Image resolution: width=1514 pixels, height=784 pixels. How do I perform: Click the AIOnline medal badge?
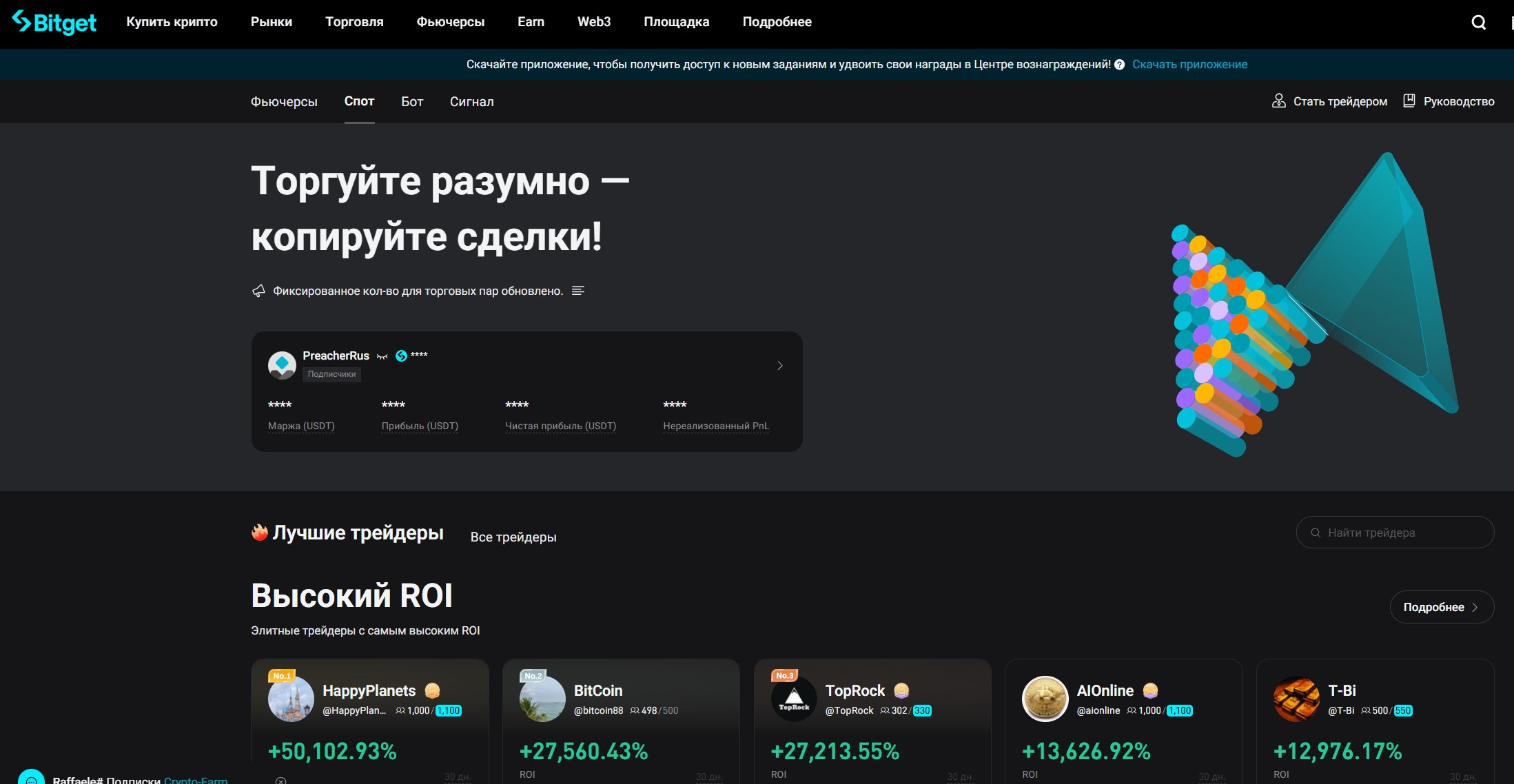pyautogui.click(x=1150, y=690)
